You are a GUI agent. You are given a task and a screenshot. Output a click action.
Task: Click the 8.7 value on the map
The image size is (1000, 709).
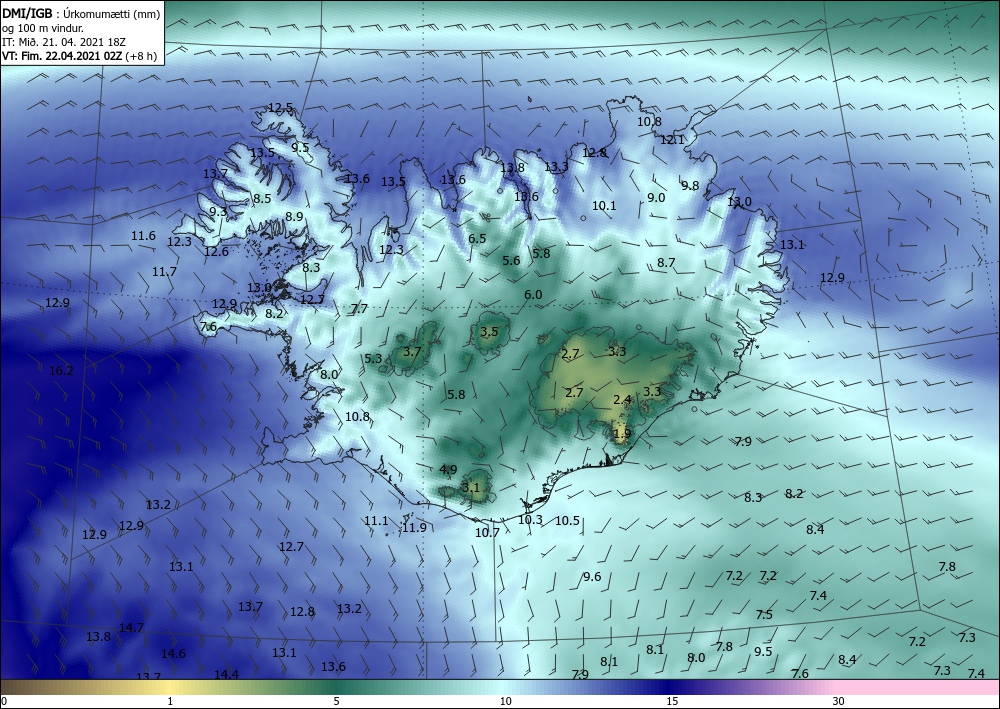[666, 262]
